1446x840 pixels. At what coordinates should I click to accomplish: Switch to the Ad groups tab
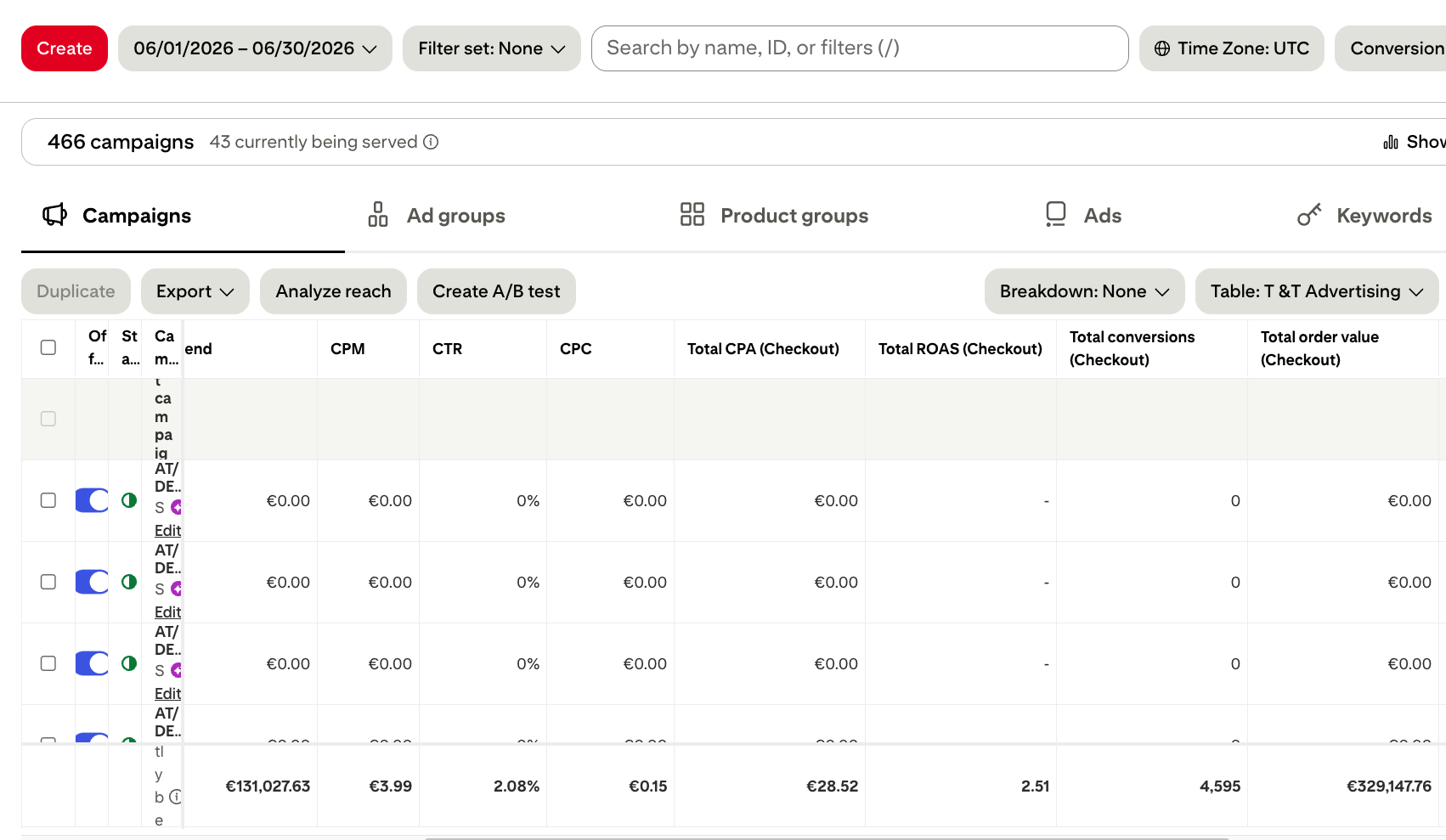pos(436,216)
